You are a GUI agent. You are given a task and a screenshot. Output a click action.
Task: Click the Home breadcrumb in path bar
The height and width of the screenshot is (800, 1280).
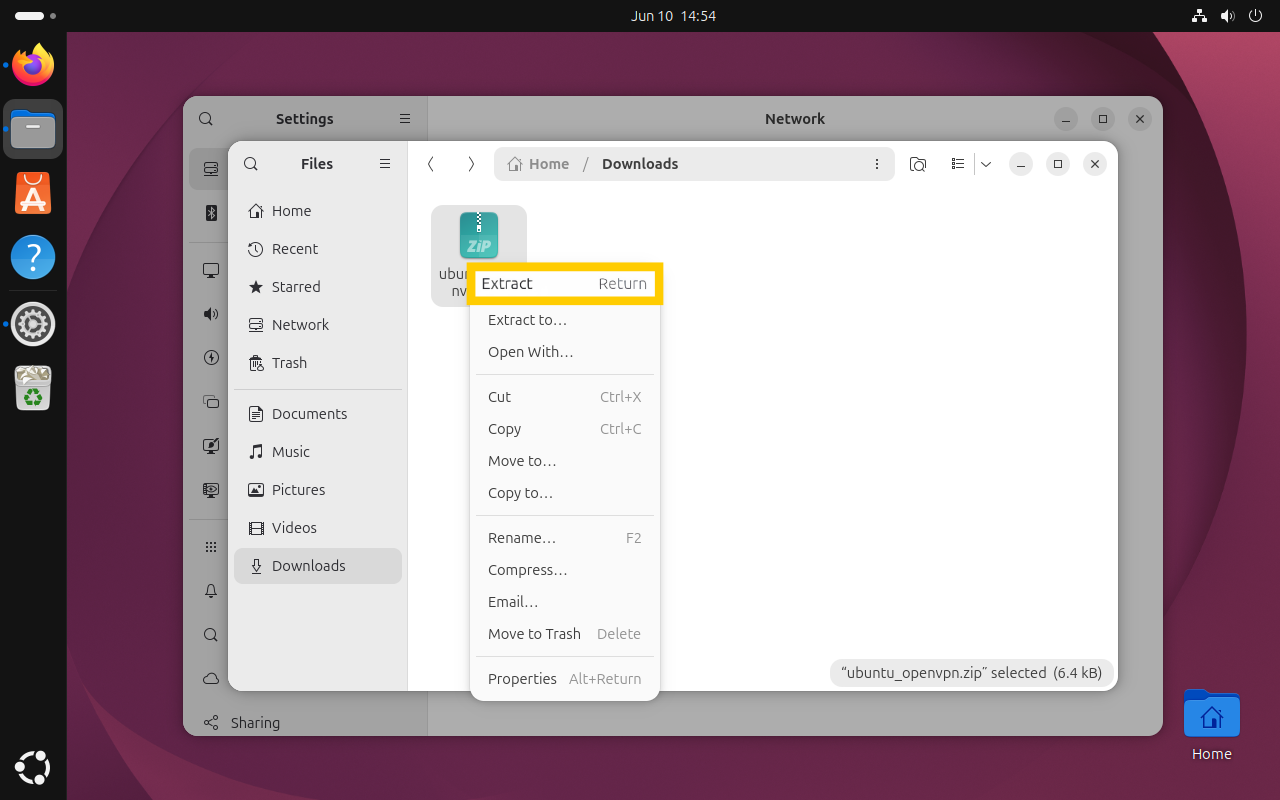point(538,164)
